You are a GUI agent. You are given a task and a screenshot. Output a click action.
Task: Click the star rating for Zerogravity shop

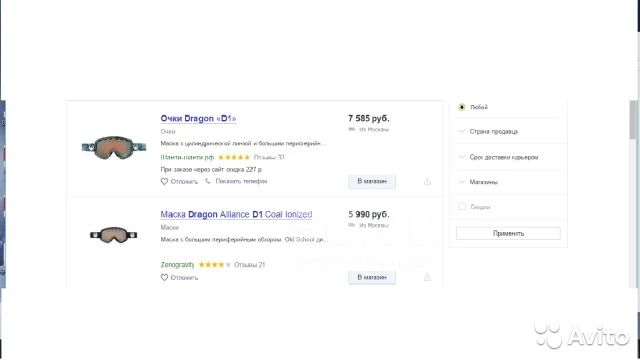(214, 265)
